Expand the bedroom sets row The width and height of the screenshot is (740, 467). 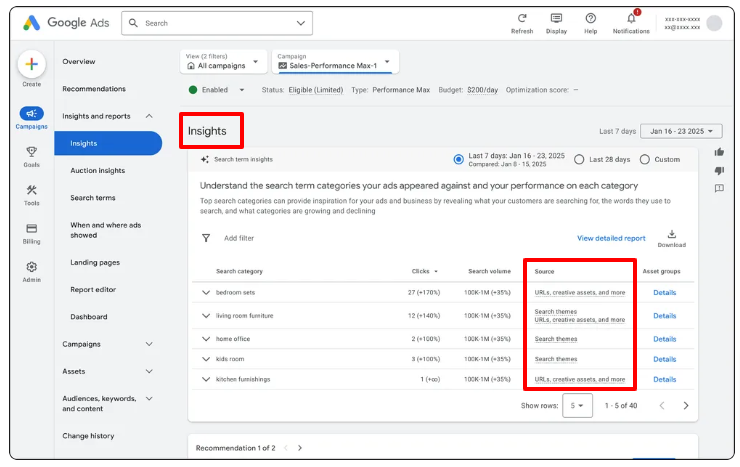pyautogui.click(x=206, y=293)
